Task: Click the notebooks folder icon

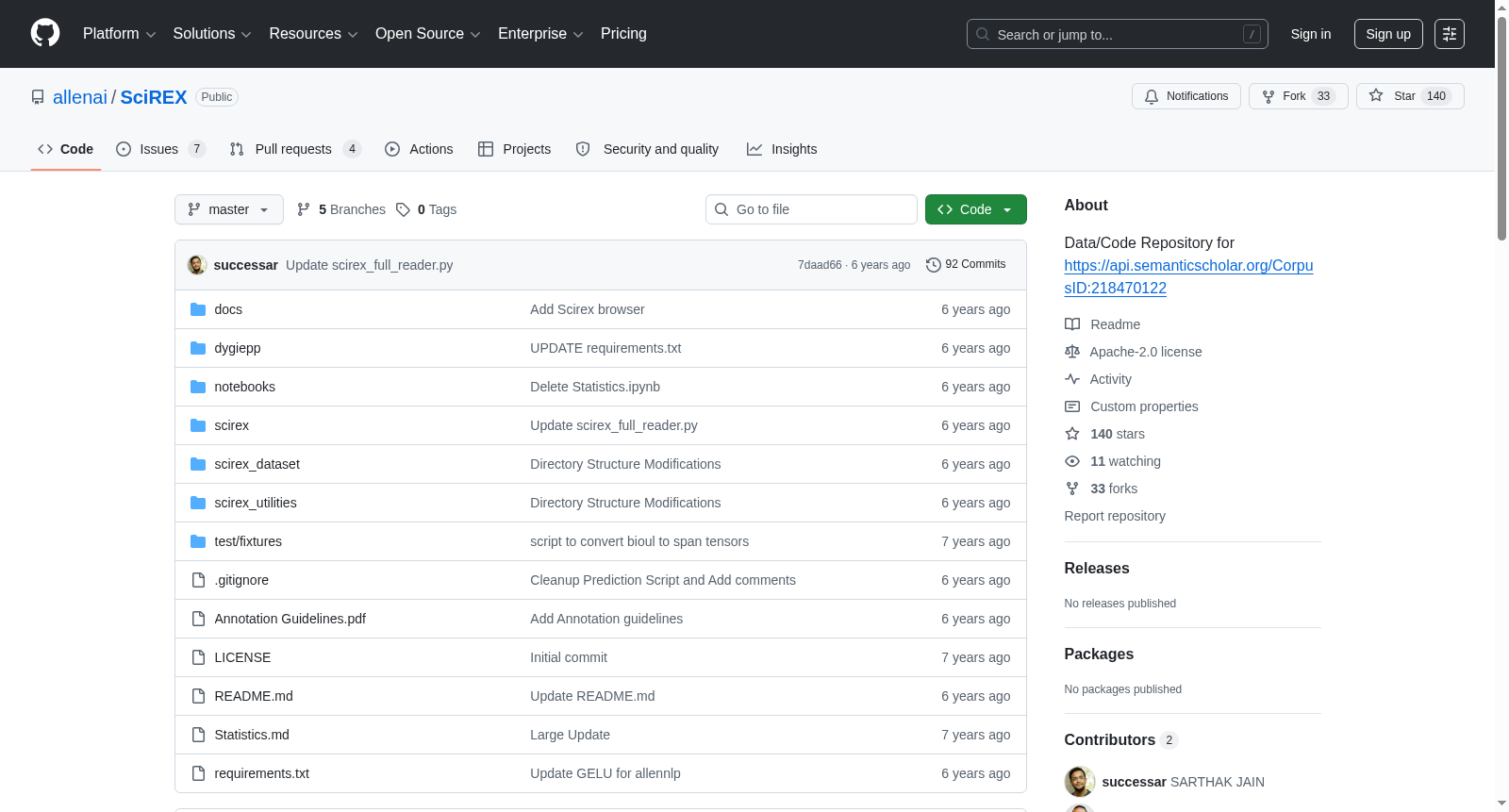Action: [x=198, y=387]
